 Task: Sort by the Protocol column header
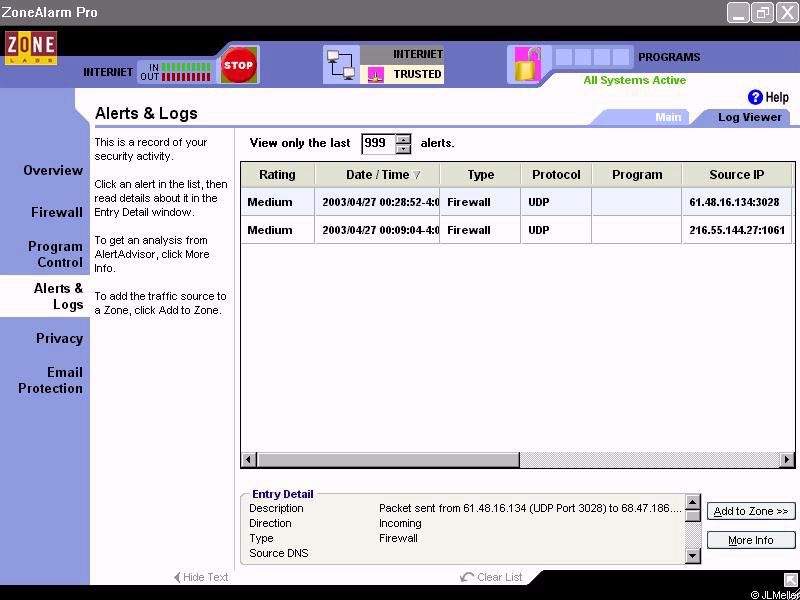[556, 174]
